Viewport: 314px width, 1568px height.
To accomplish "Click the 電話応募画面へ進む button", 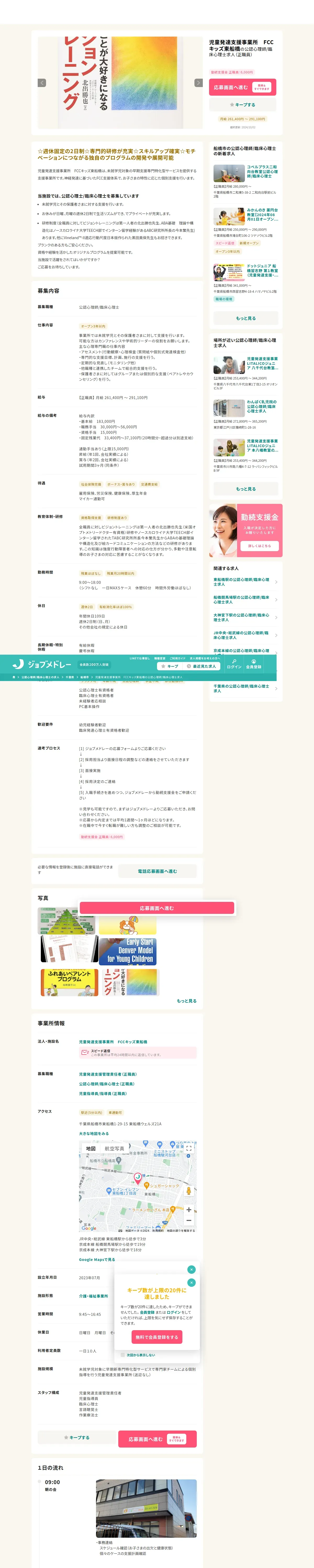I will pyautogui.click(x=157, y=871).
